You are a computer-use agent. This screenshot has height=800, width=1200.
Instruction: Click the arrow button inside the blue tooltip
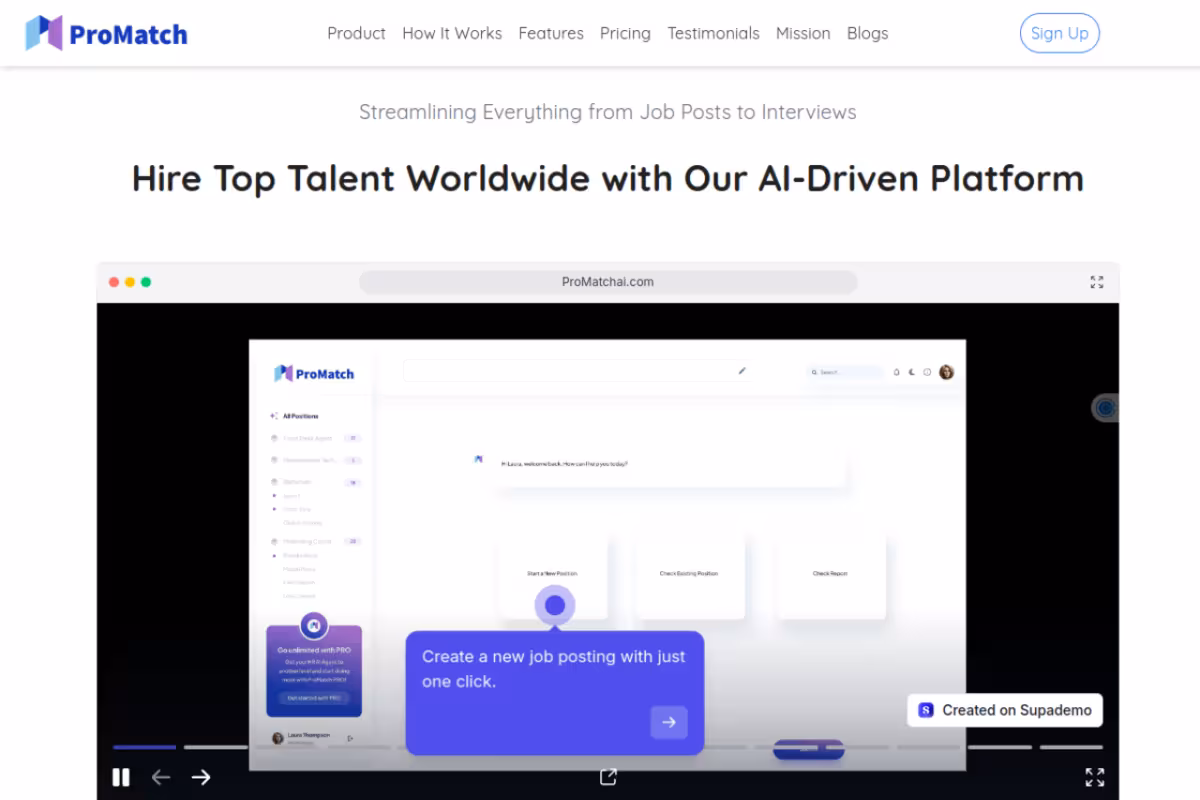coord(669,722)
